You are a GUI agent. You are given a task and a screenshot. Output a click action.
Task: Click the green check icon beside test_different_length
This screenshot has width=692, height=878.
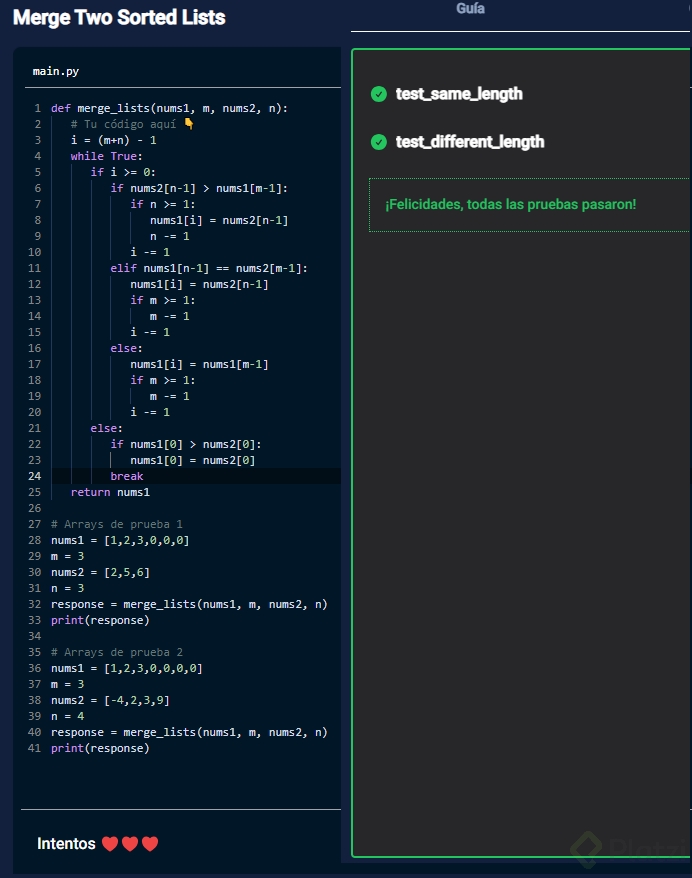pos(379,142)
